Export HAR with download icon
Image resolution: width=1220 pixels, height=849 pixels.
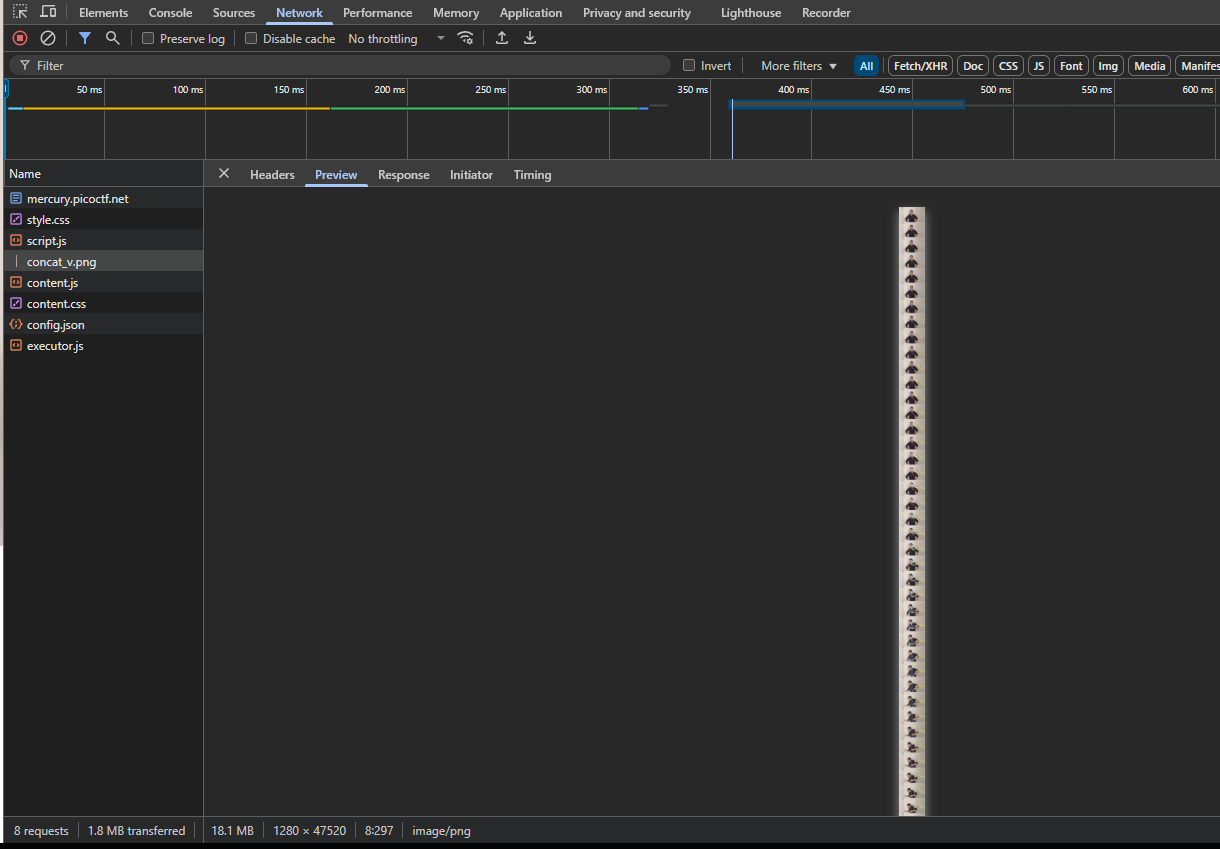(x=530, y=38)
